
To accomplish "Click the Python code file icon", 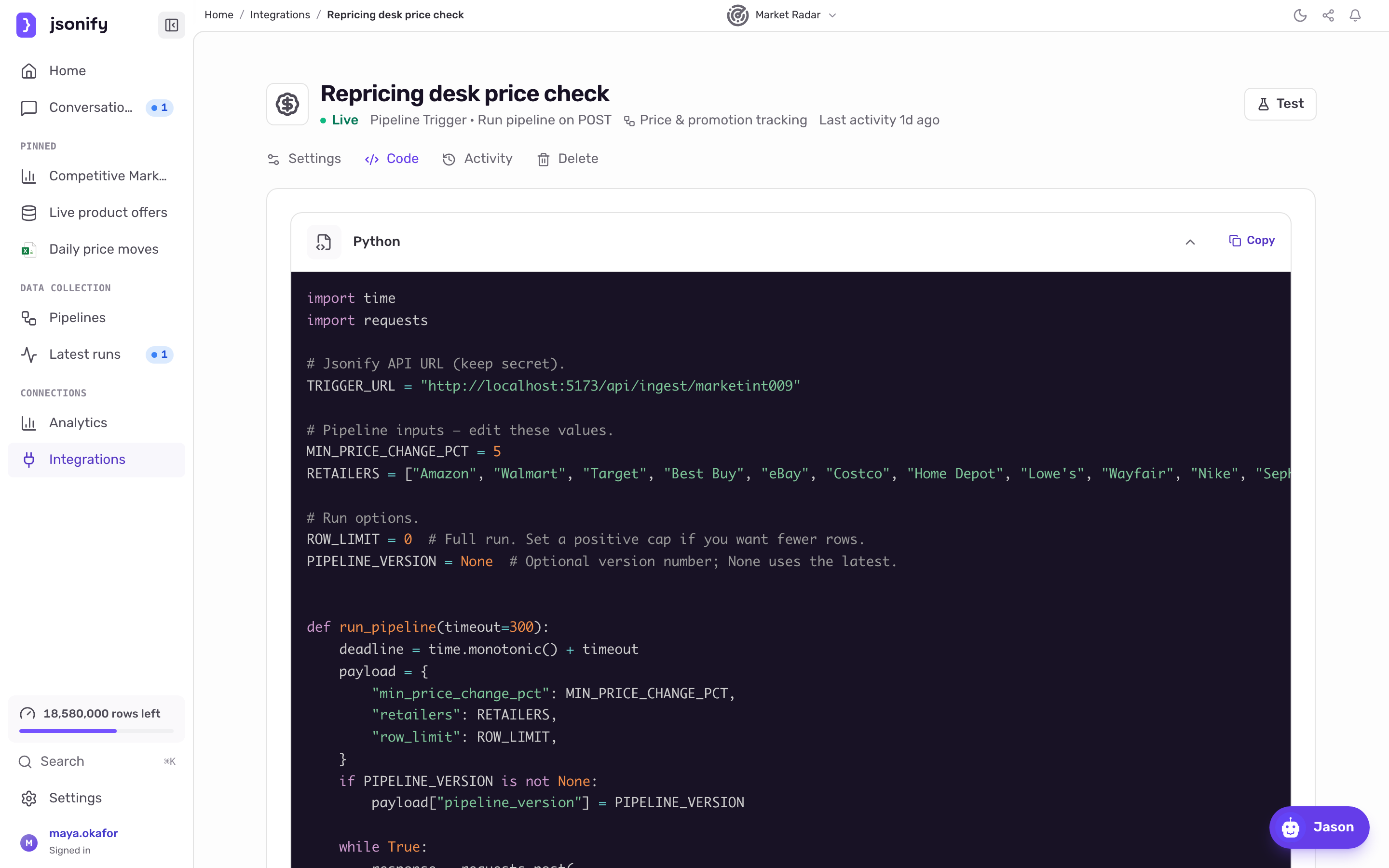I will click(x=324, y=242).
